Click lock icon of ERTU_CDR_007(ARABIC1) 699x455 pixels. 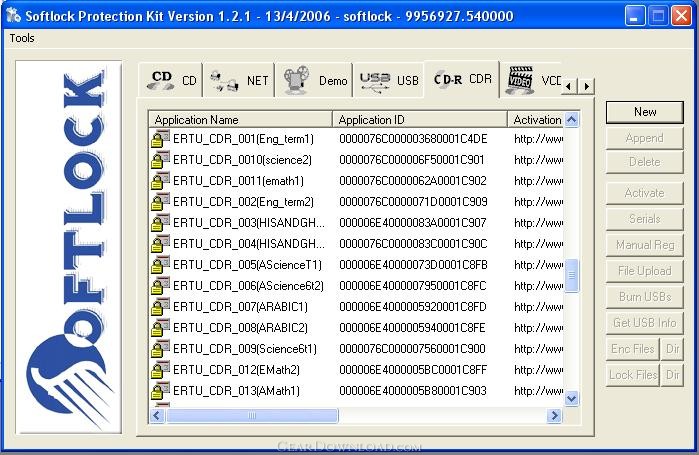(x=160, y=307)
